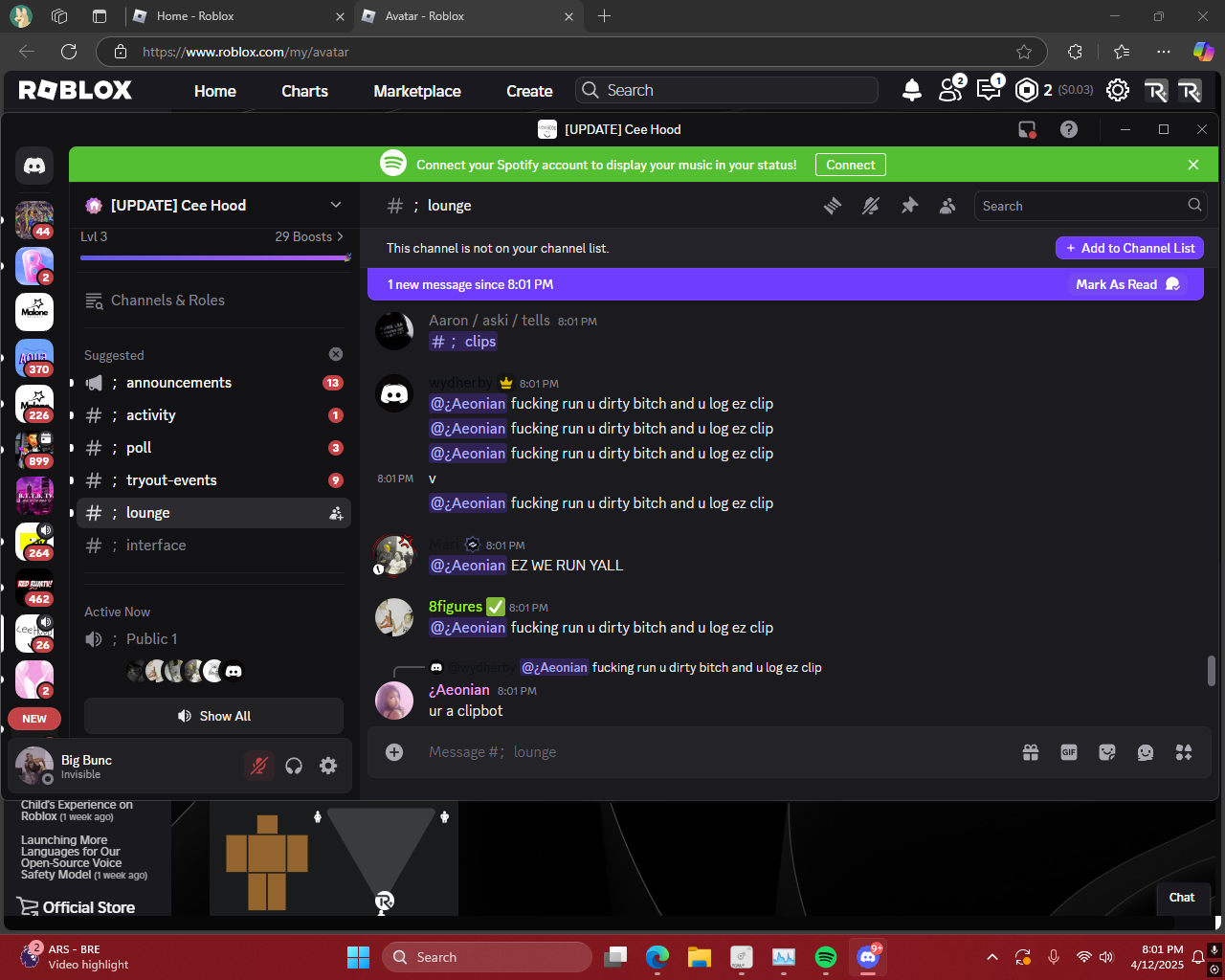Open browser extensions menu
1225x980 pixels.
tap(1075, 52)
